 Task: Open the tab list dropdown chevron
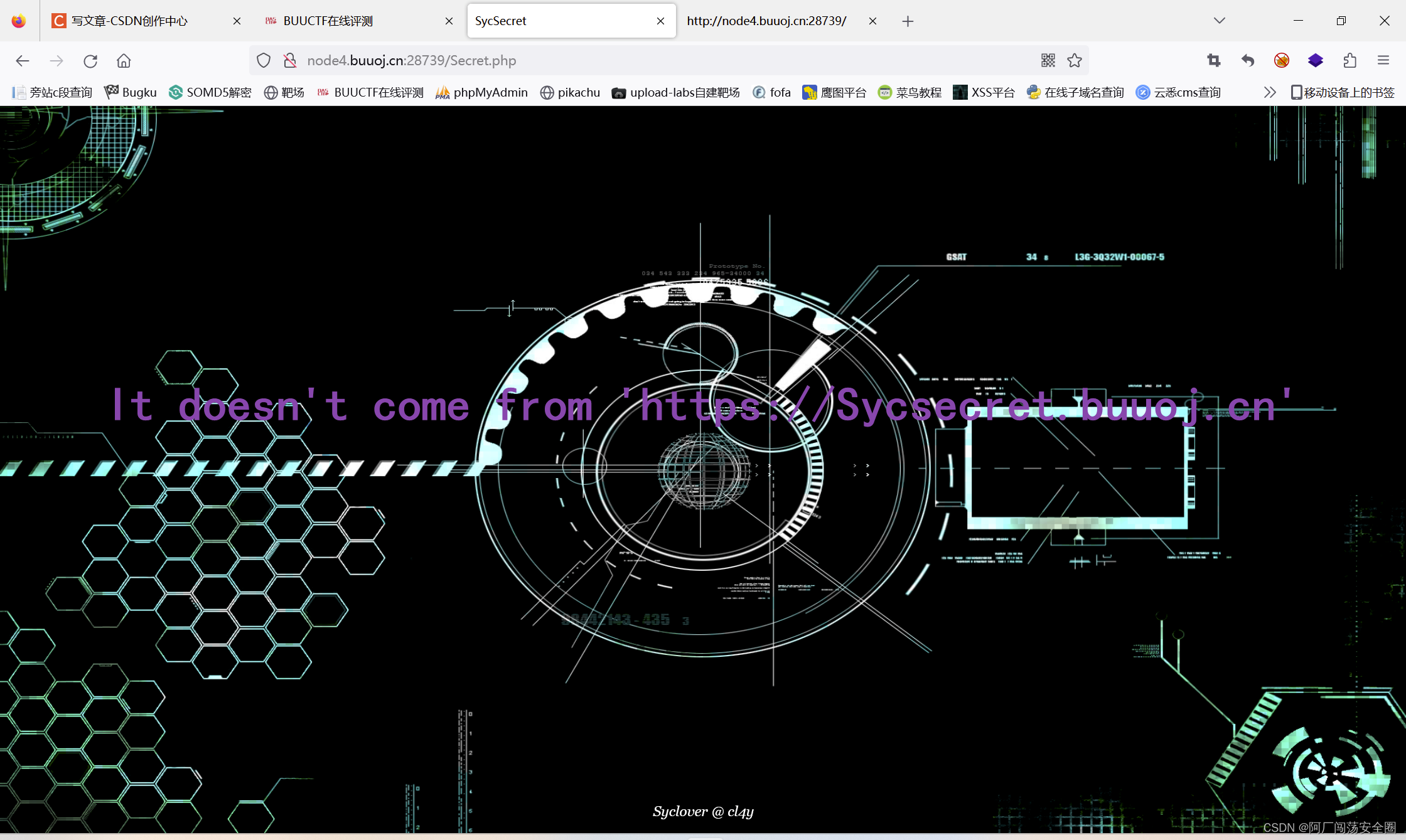coord(1218,21)
